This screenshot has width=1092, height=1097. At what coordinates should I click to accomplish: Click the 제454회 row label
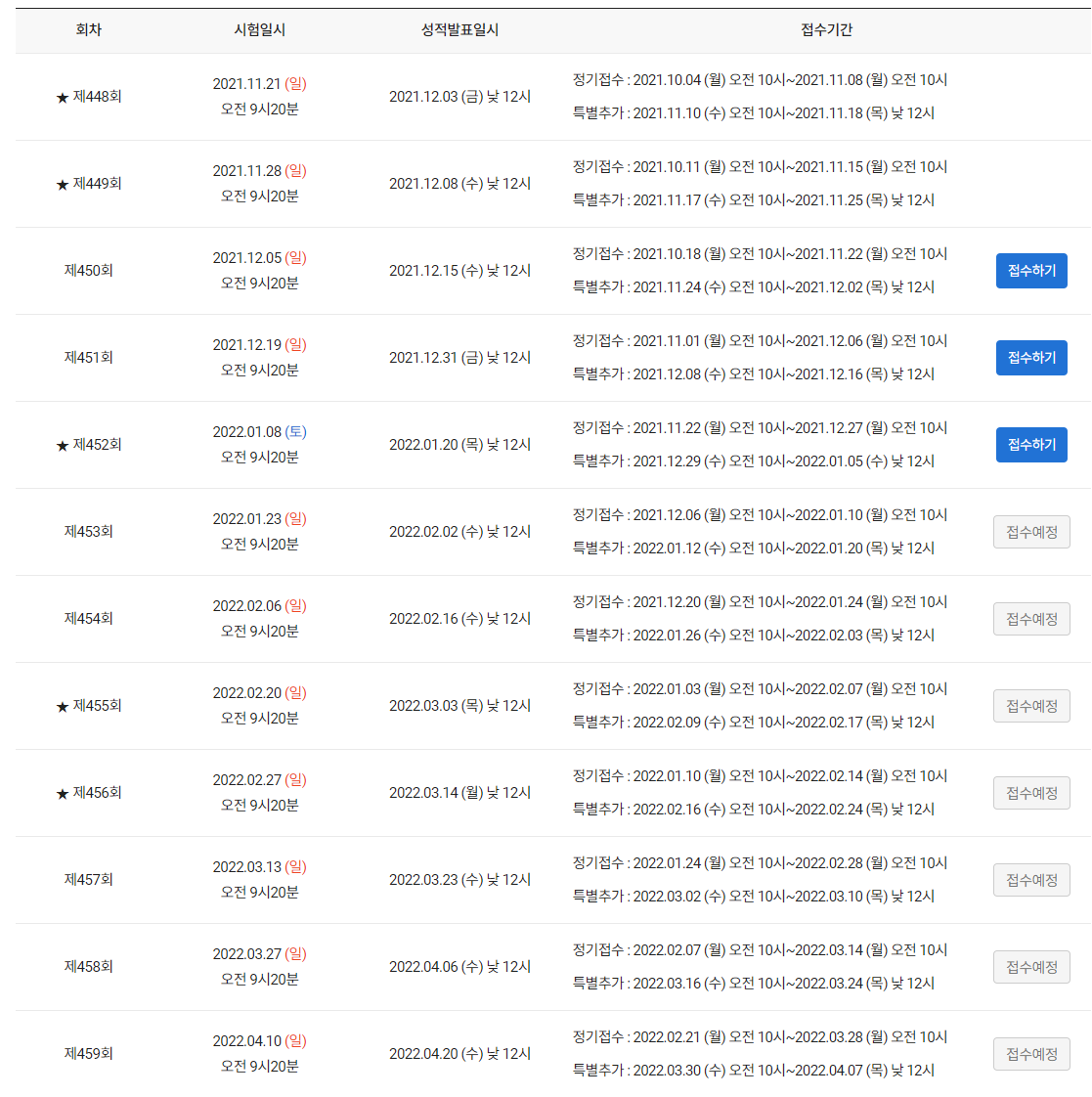[x=89, y=619]
